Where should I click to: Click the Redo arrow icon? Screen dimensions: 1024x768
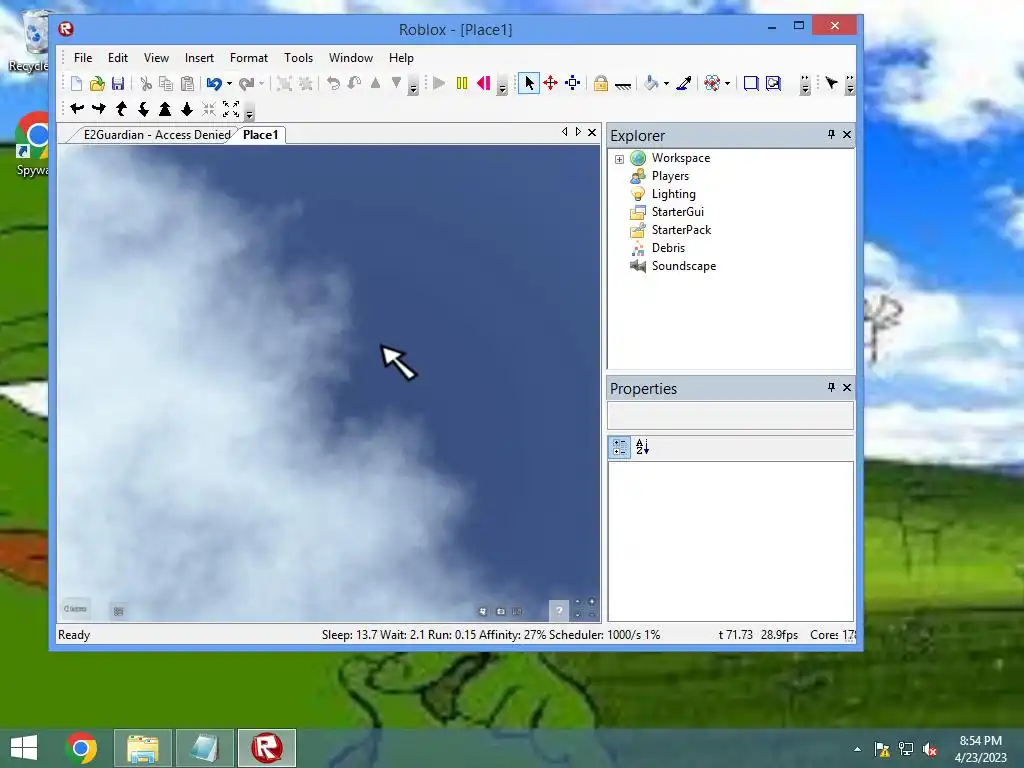pyautogui.click(x=246, y=84)
